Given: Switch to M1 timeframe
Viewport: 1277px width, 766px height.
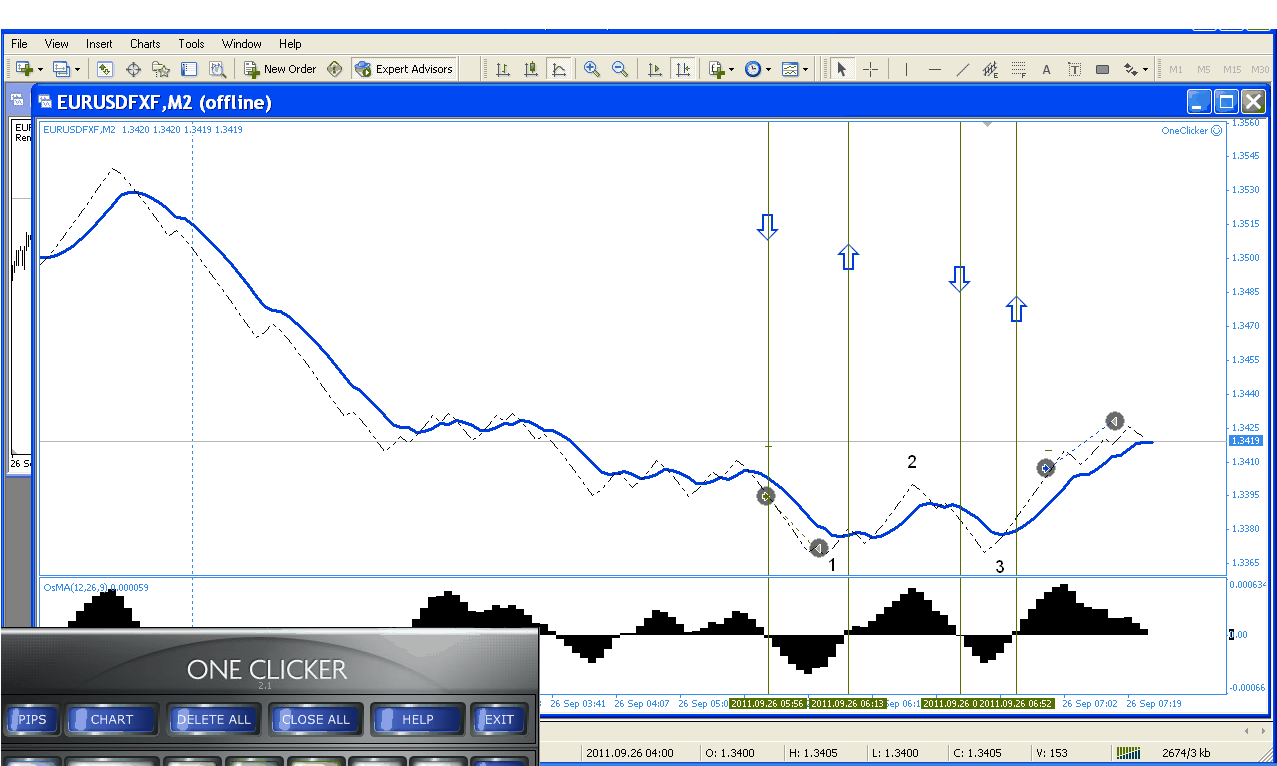Looking at the screenshot, I should tap(1175, 69).
